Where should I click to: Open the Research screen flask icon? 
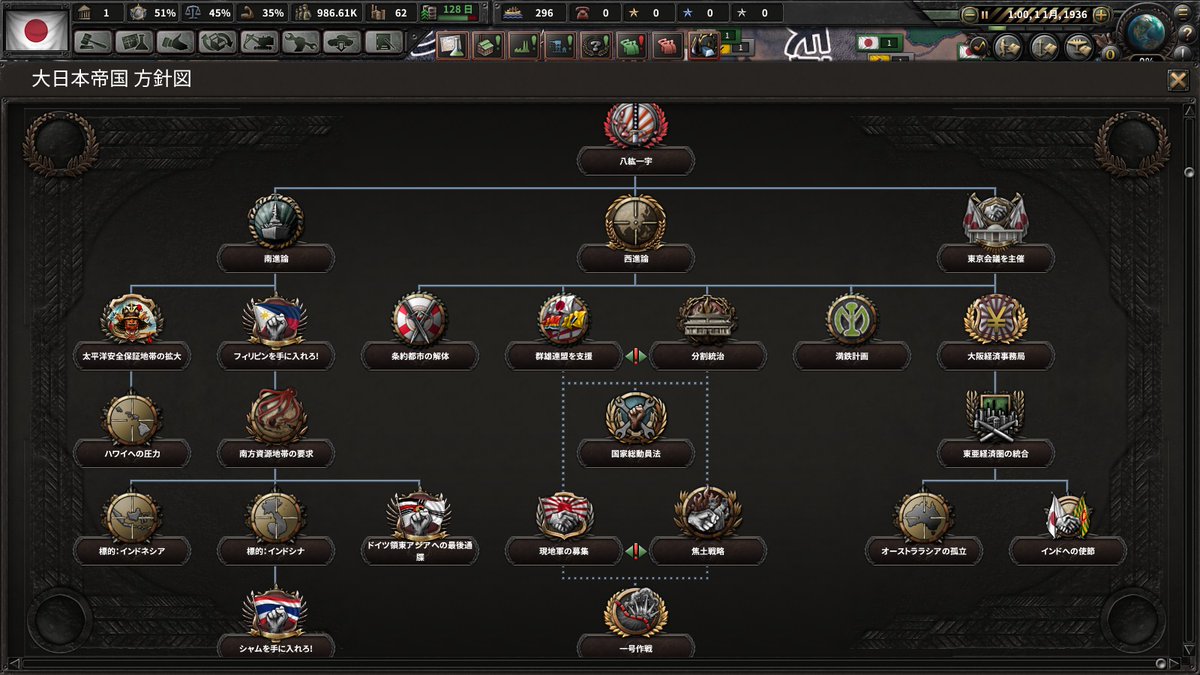pos(135,42)
